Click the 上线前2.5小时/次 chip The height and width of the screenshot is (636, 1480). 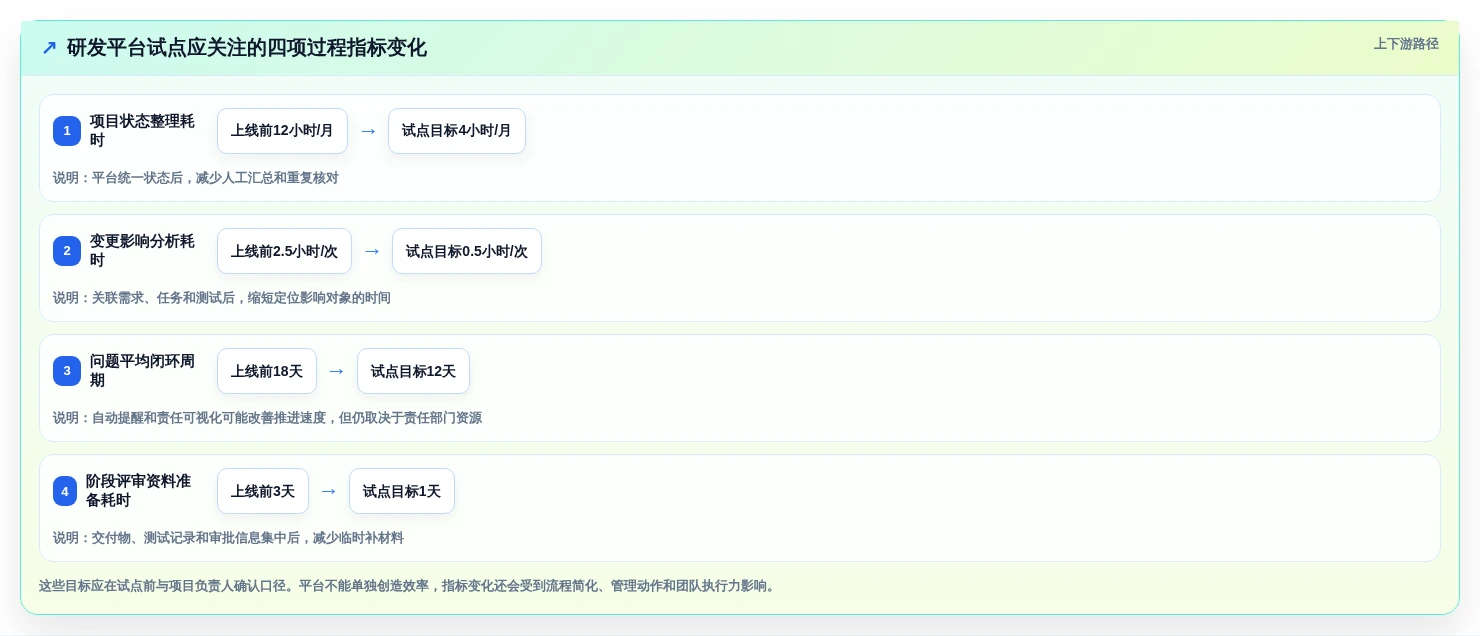coord(284,251)
